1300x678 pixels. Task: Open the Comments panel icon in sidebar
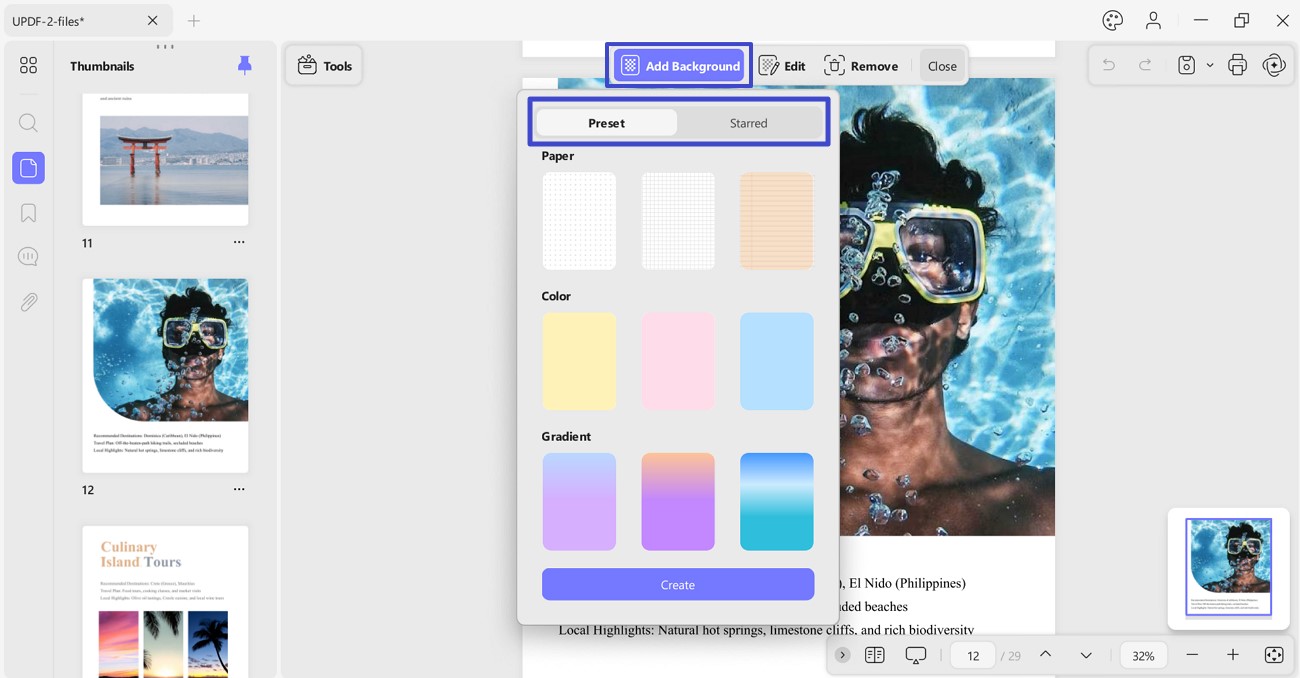click(28, 257)
